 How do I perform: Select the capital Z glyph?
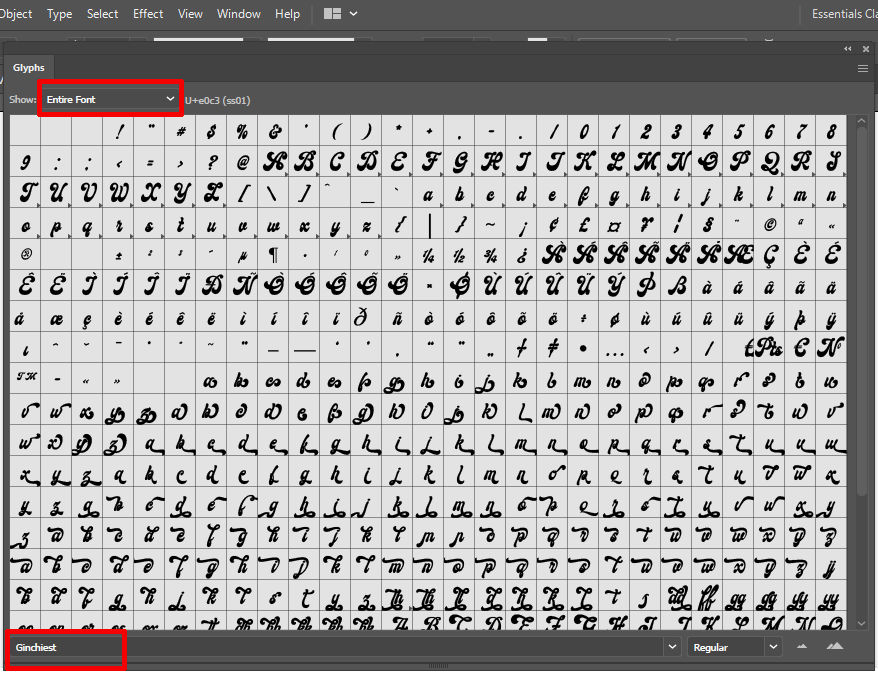click(x=211, y=193)
